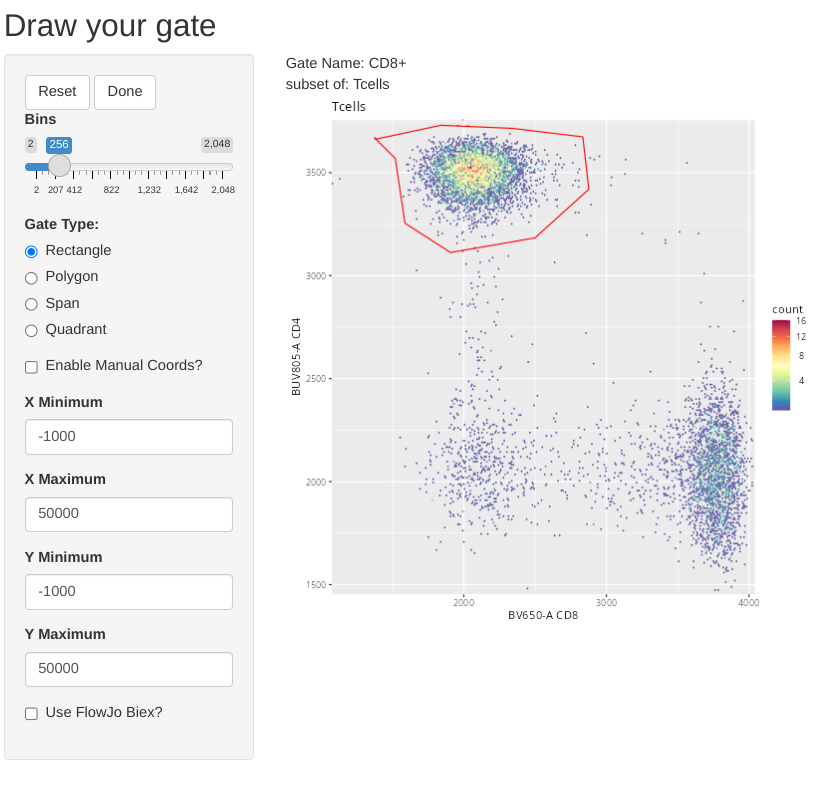Toggle the Use FlowJo Biex checkbox
Screen dimensions: 818x806
pyautogui.click(x=31, y=713)
